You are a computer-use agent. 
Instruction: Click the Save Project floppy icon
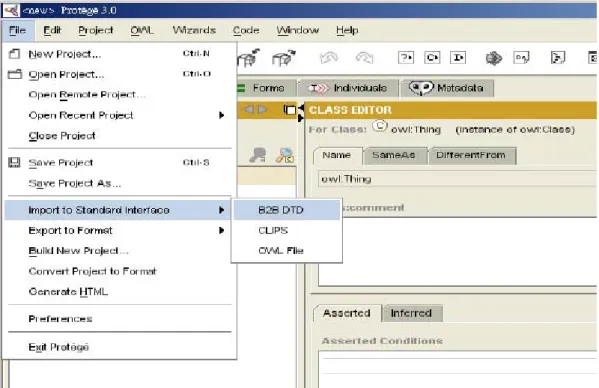click(x=15, y=163)
